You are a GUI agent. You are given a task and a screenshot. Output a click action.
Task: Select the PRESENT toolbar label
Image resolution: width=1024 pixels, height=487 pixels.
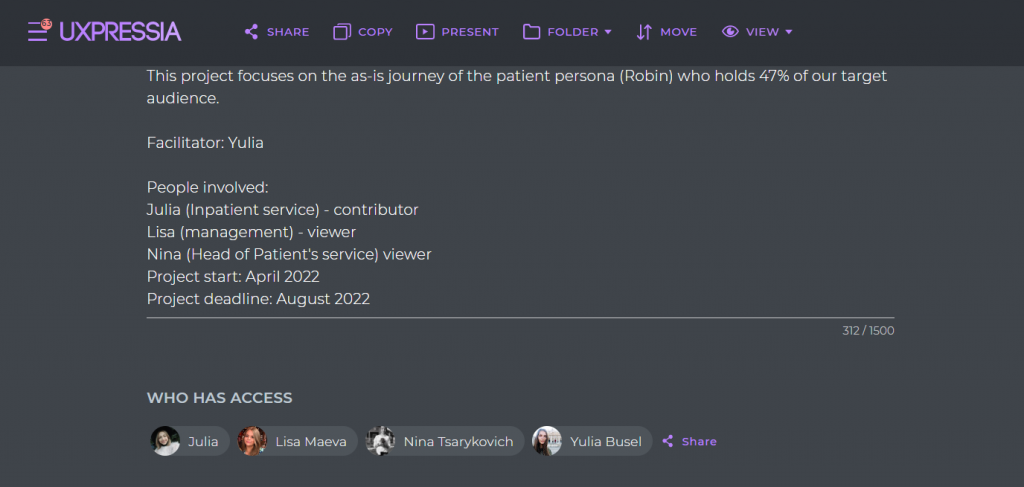pyautogui.click(x=470, y=32)
